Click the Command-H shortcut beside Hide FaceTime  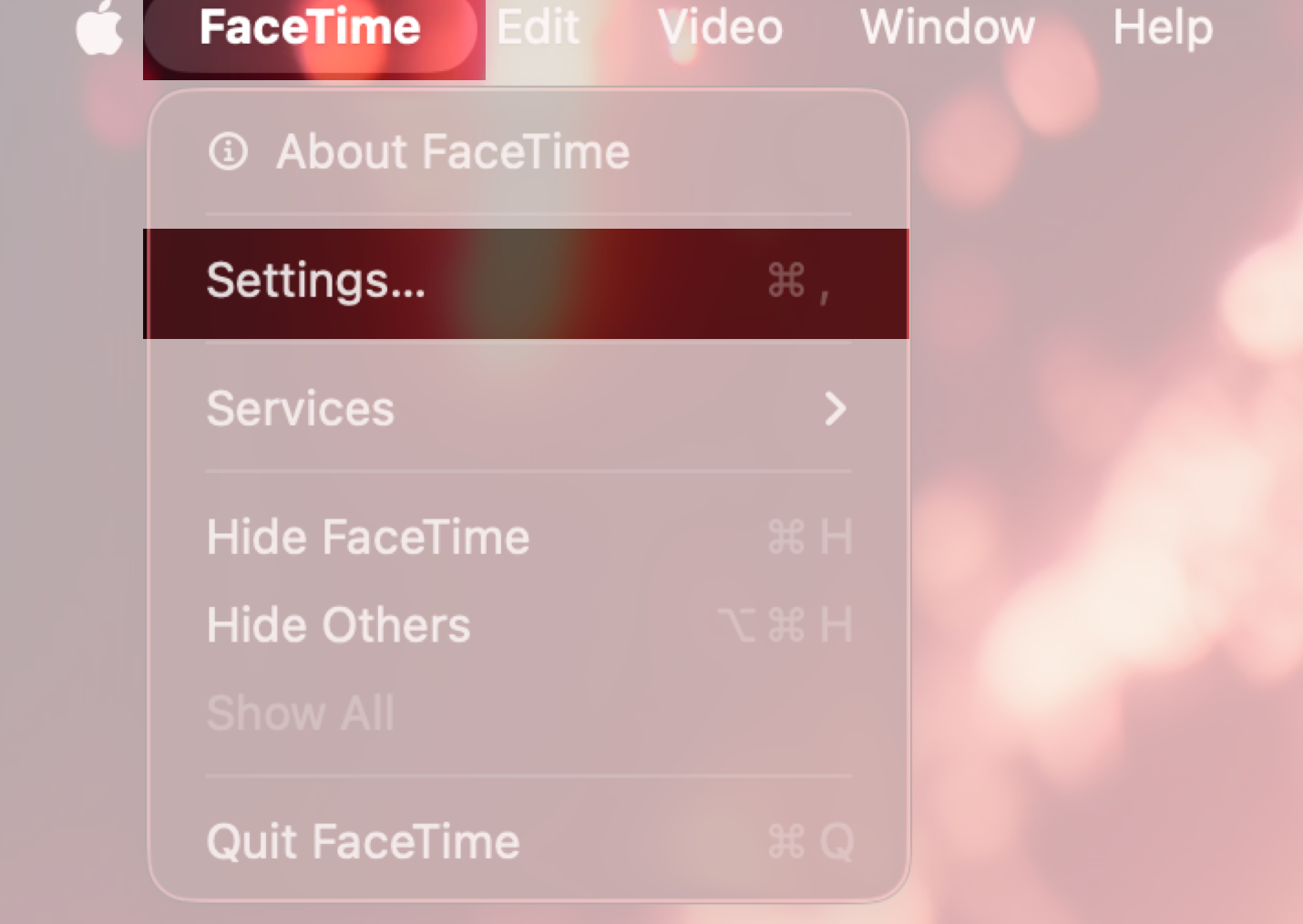809,537
